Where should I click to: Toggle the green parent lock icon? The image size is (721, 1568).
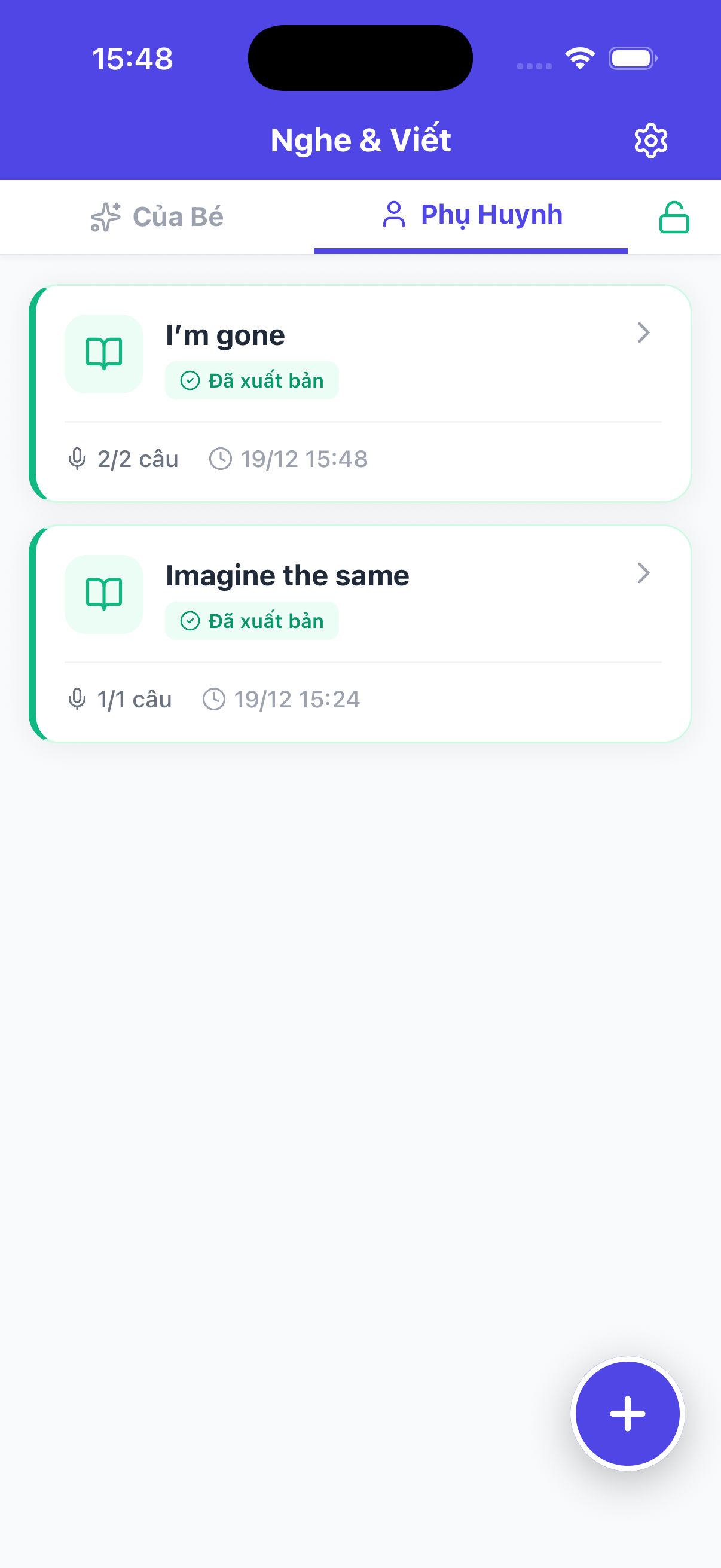click(674, 217)
